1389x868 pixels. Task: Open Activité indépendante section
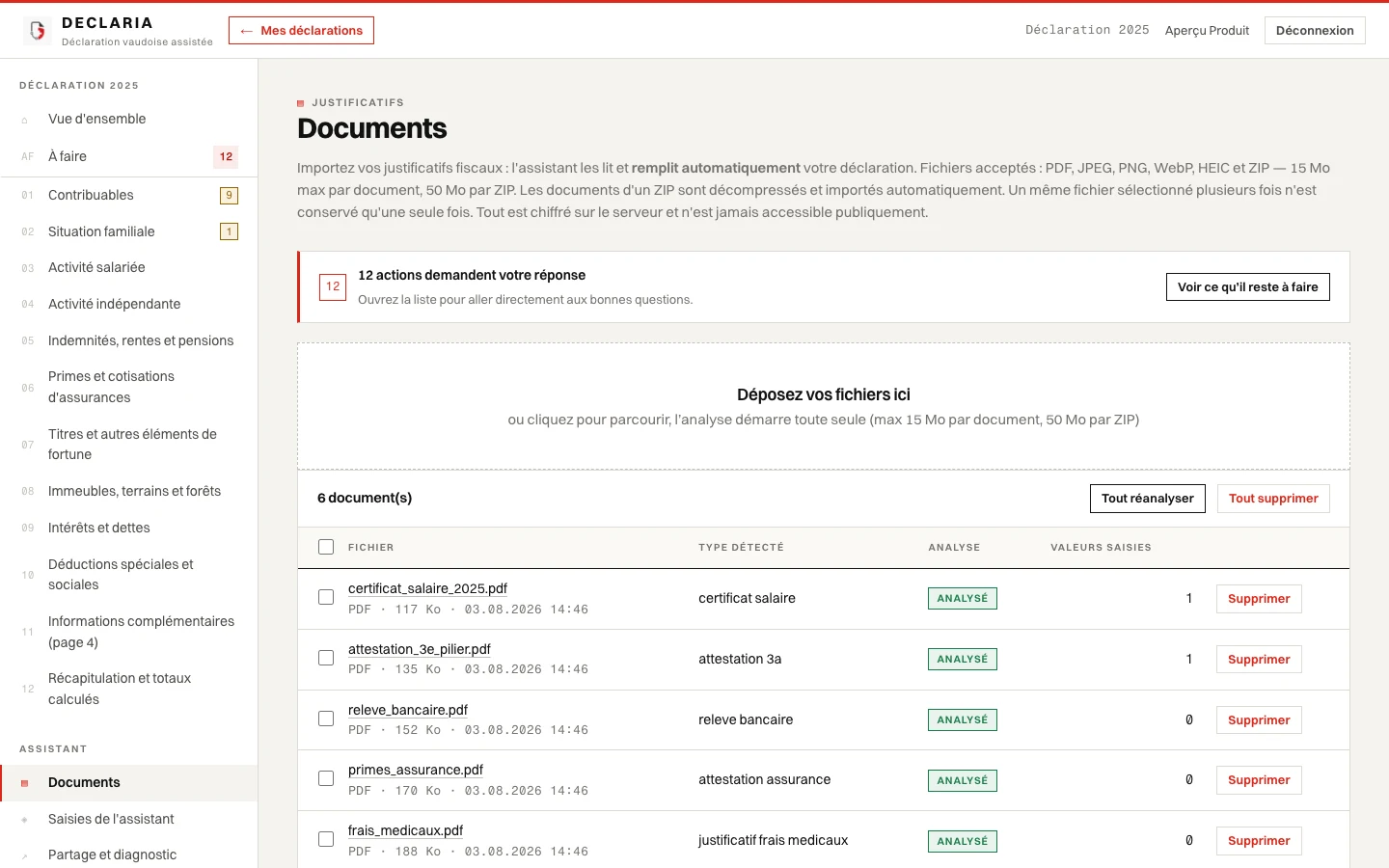click(x=128, y=304)
